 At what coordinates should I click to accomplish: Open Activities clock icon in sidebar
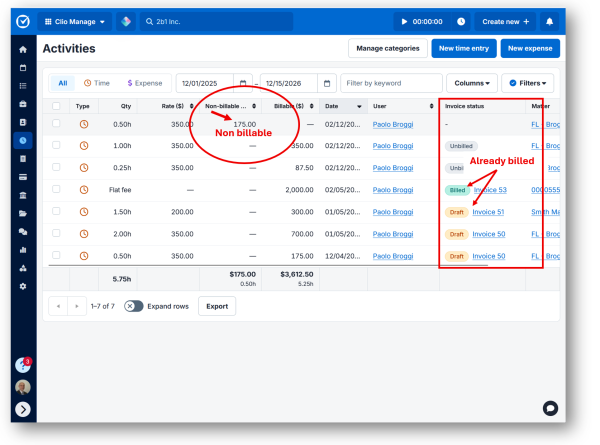(x=23, y=140)
